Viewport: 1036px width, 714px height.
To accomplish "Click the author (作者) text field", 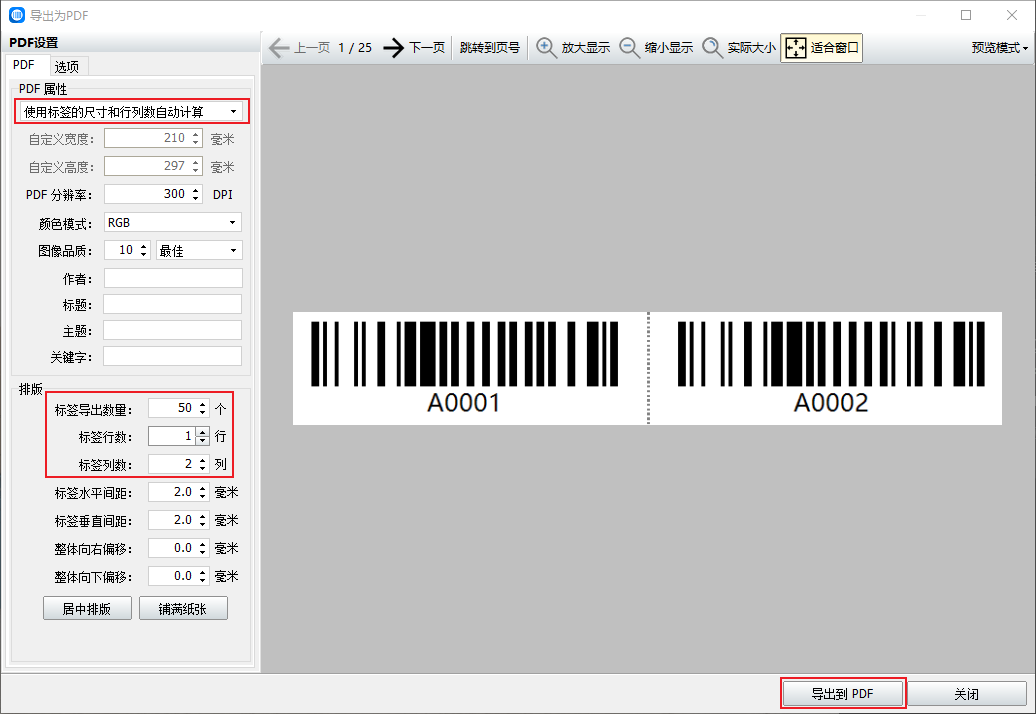I will [173, 278].
